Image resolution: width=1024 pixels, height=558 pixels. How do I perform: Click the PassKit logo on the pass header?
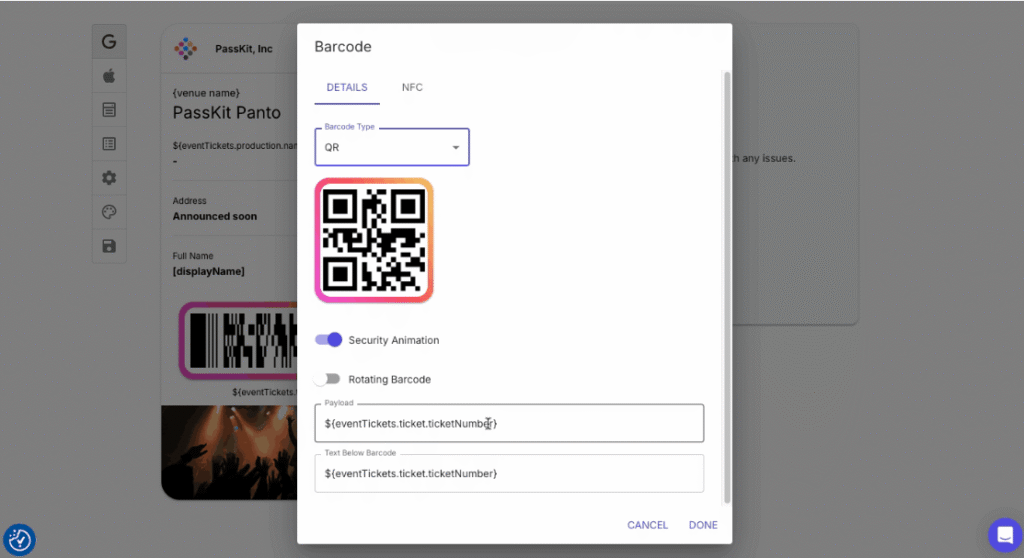tap(186, 48)
